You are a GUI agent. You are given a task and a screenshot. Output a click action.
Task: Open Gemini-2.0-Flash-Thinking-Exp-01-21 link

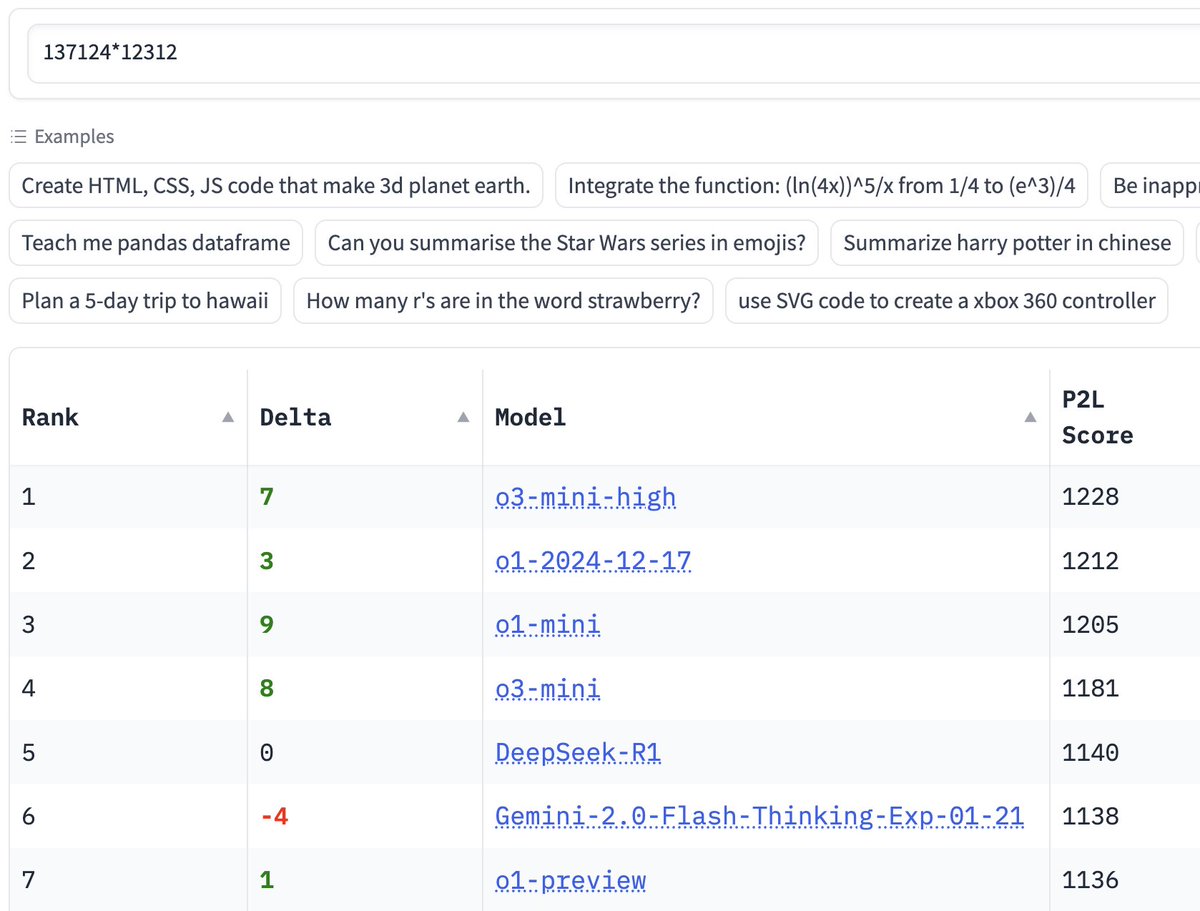(759, 817)
